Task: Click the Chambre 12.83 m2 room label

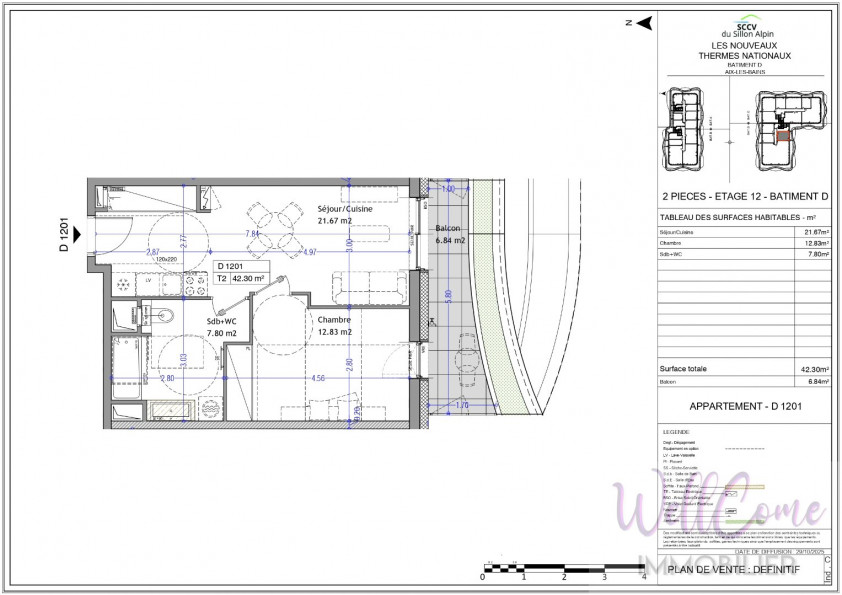Action: coord(335,325)
